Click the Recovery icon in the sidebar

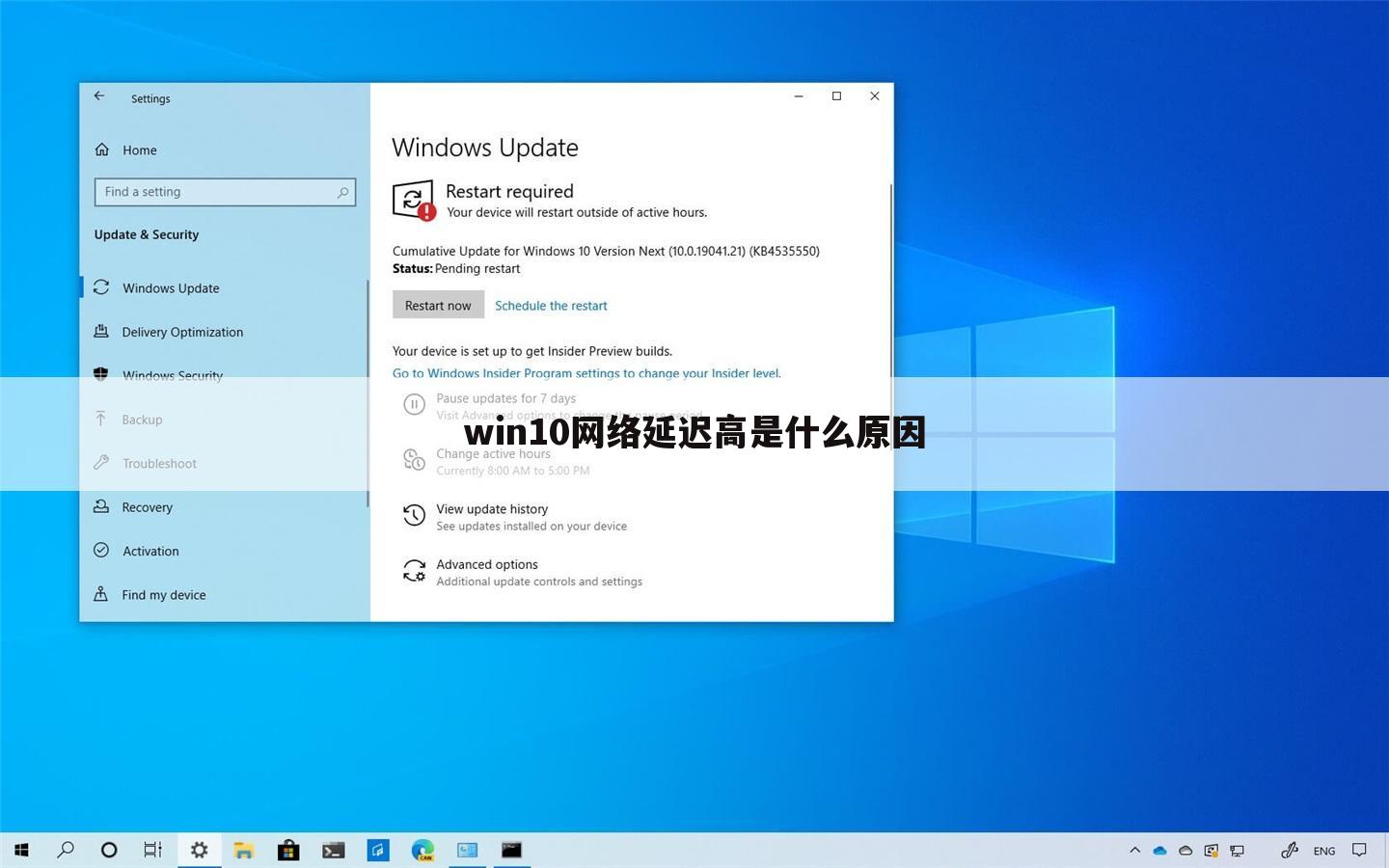click(x=101, y=506)
